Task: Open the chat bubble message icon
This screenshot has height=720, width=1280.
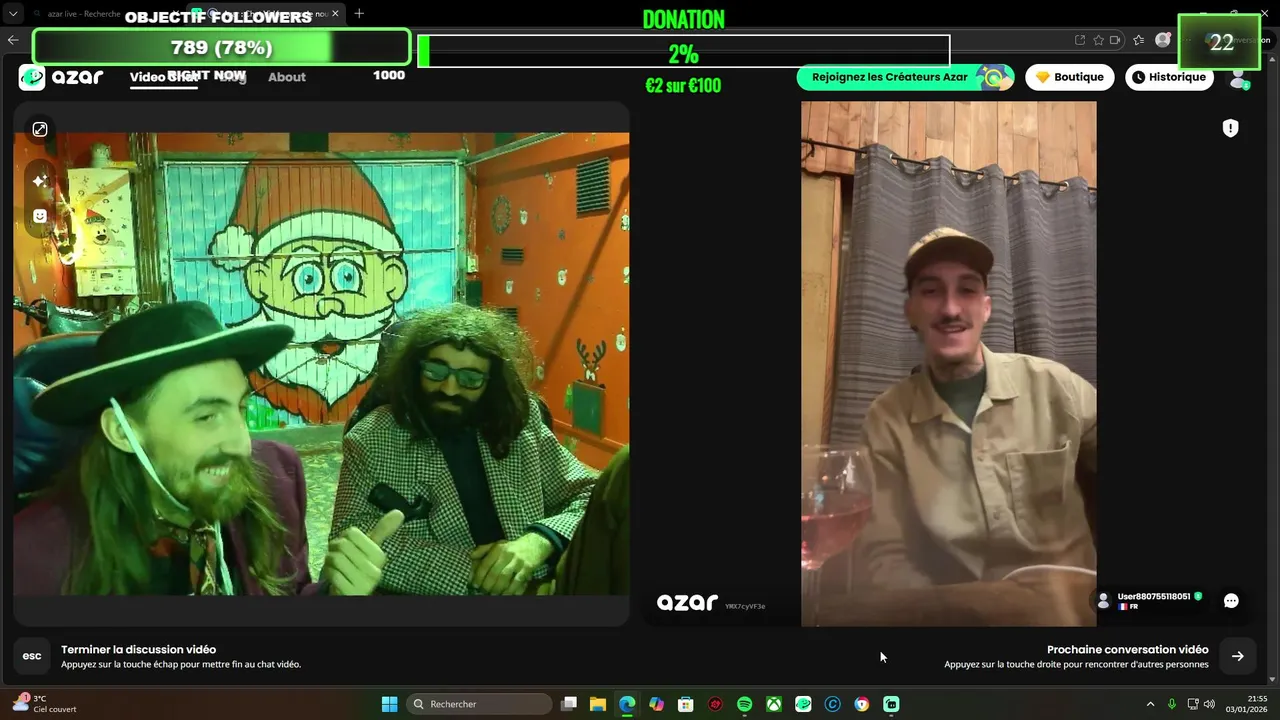Action: [1231, 601]
